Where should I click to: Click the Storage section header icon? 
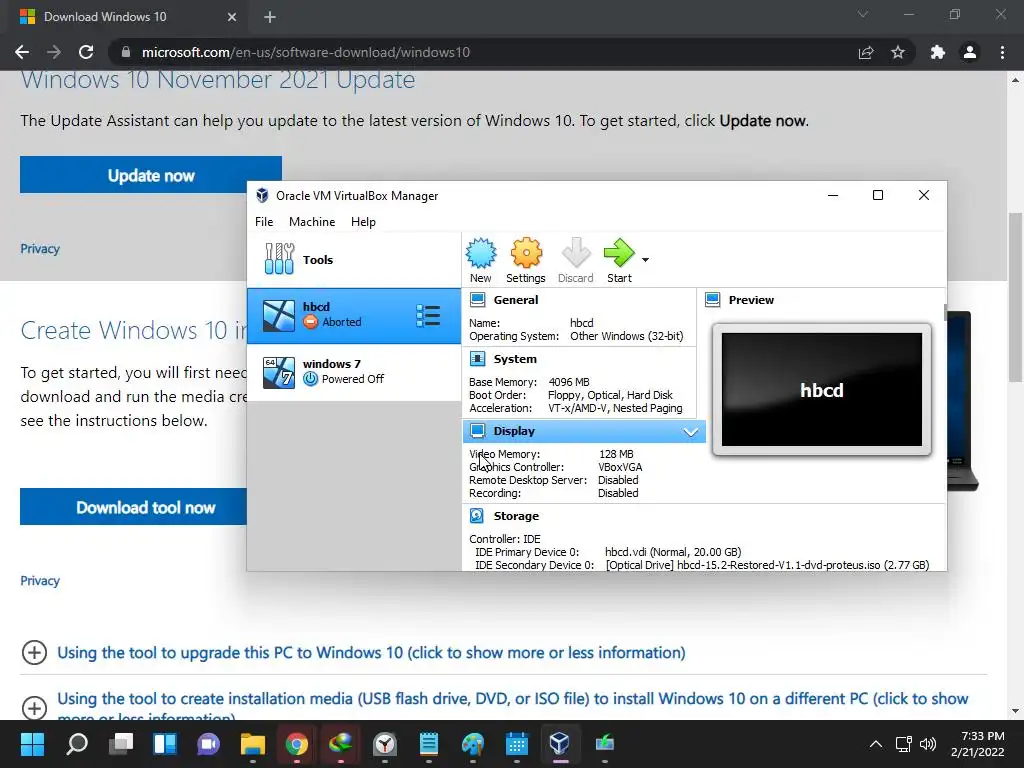(x=477, y=516)
